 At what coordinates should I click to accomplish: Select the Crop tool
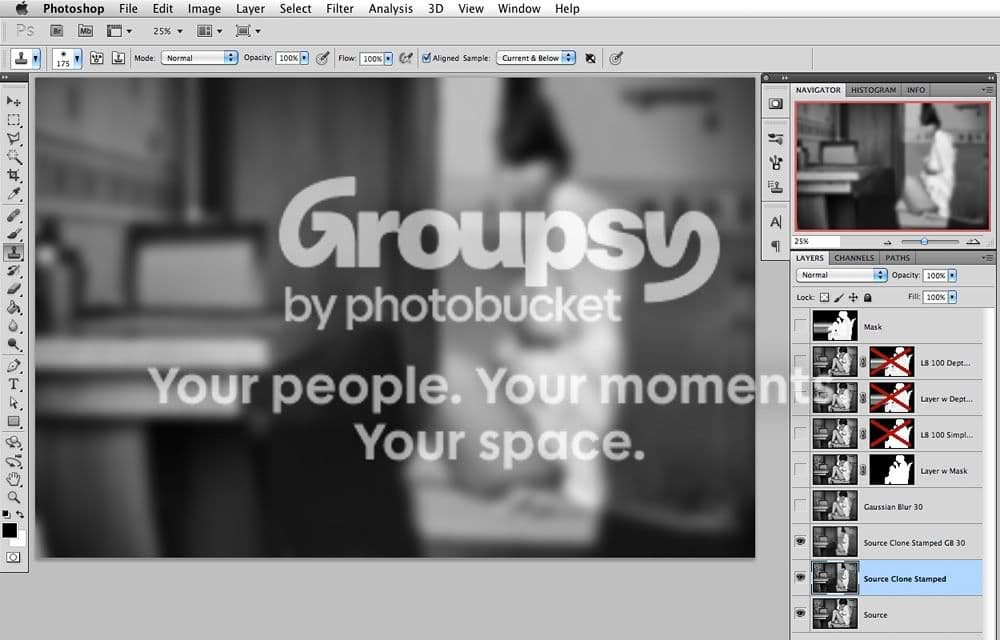(x=13, y=175)
